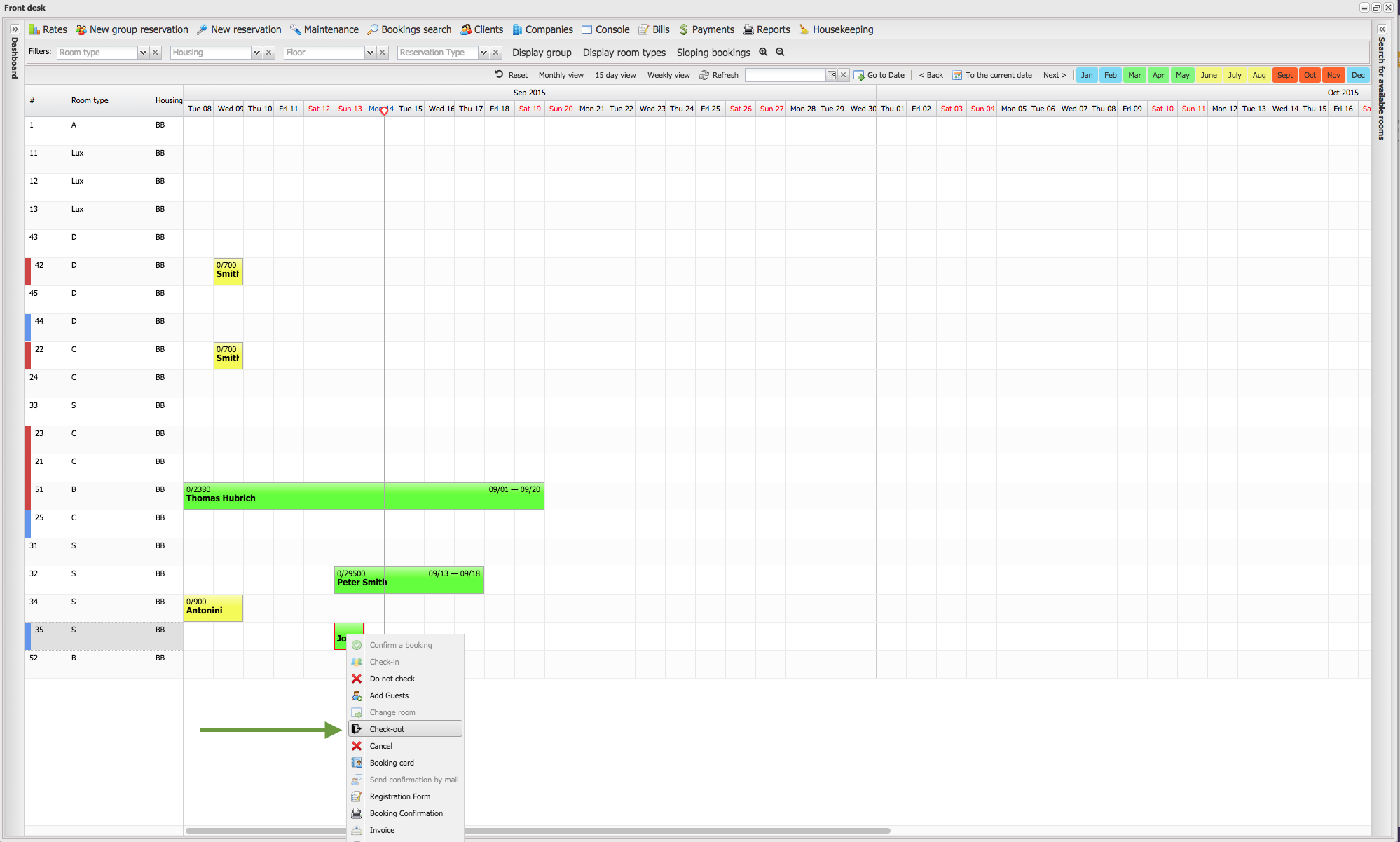
Task: Click the zoom in magnifier icon
Action: pos(764,52)
